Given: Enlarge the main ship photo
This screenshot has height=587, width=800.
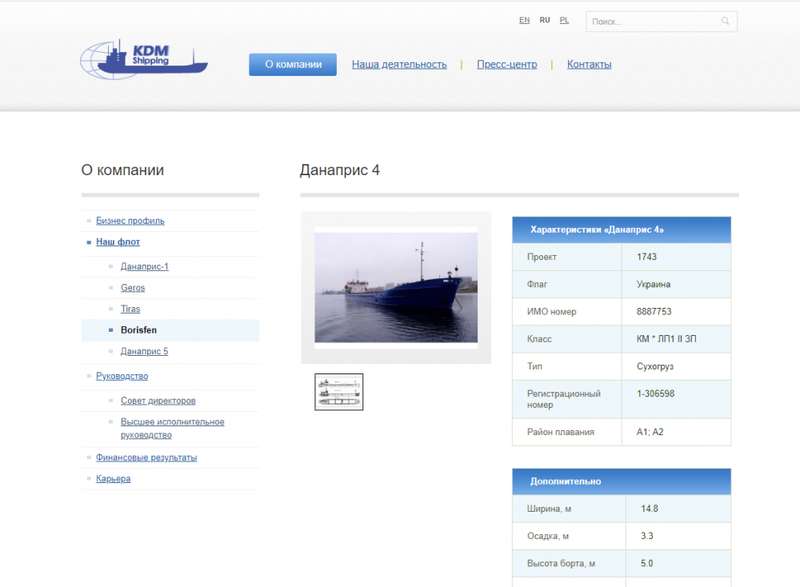Looking at the screenshot, I should coord(395,286).
